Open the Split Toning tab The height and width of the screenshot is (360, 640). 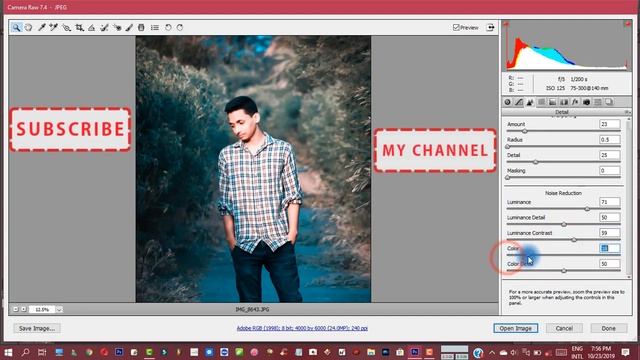tap(552, 102)
